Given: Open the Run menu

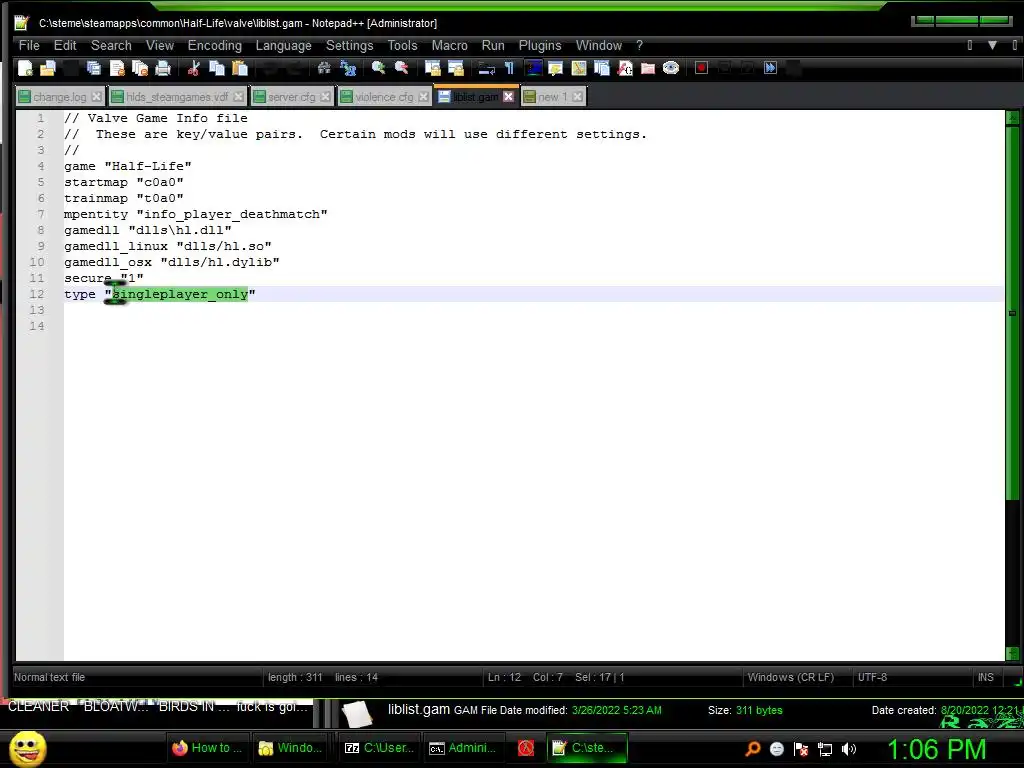Looking at the screenshot, I should [493, 45].
